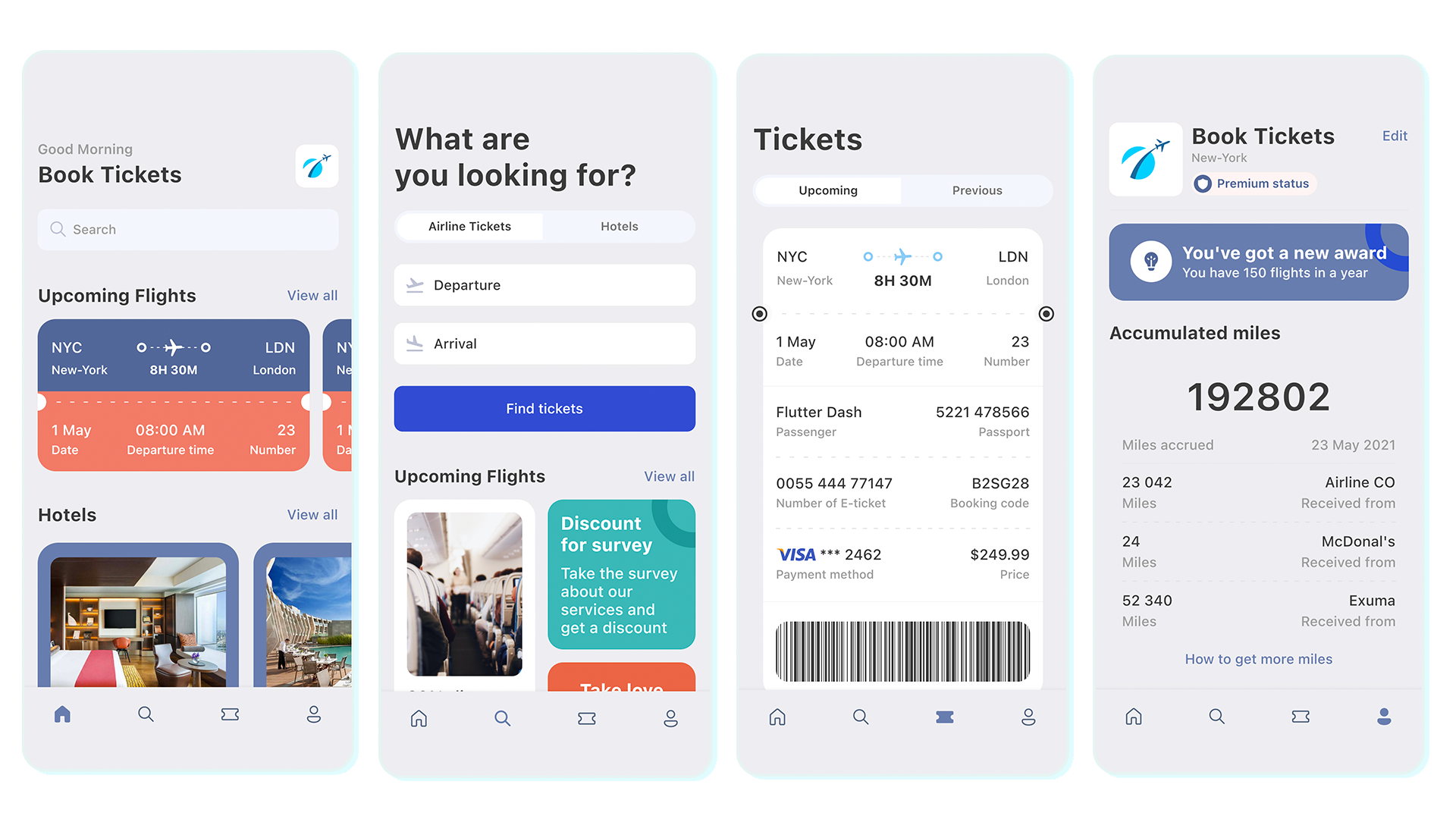Click the airplane arrival icon in search
The image size is (1456, 819).
[416, 344]
